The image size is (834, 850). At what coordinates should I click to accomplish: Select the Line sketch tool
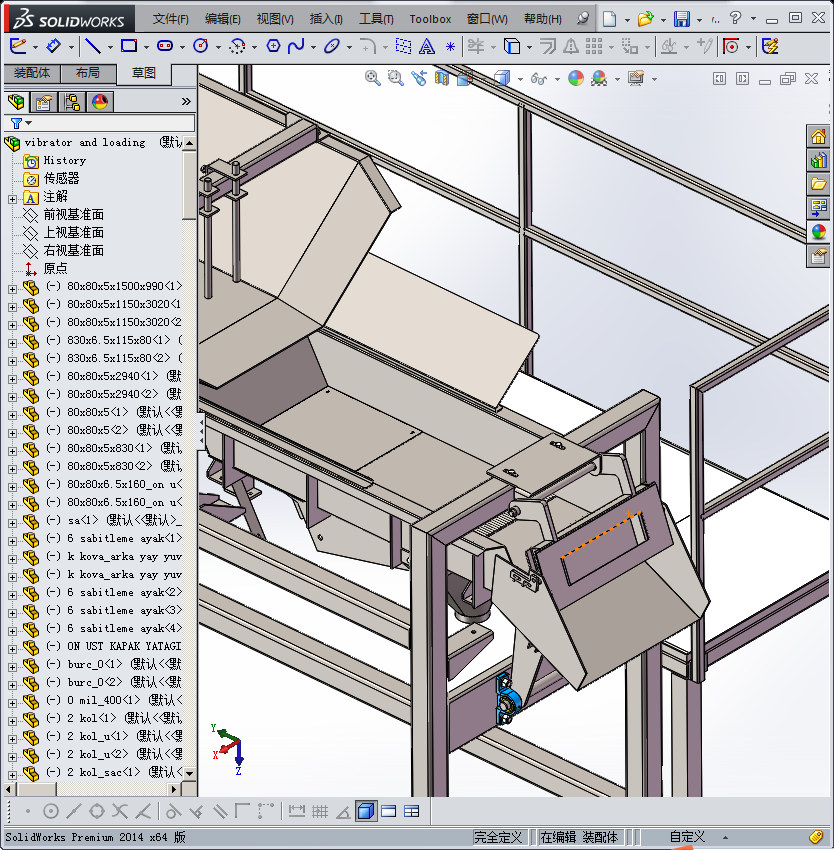[92, 46]
